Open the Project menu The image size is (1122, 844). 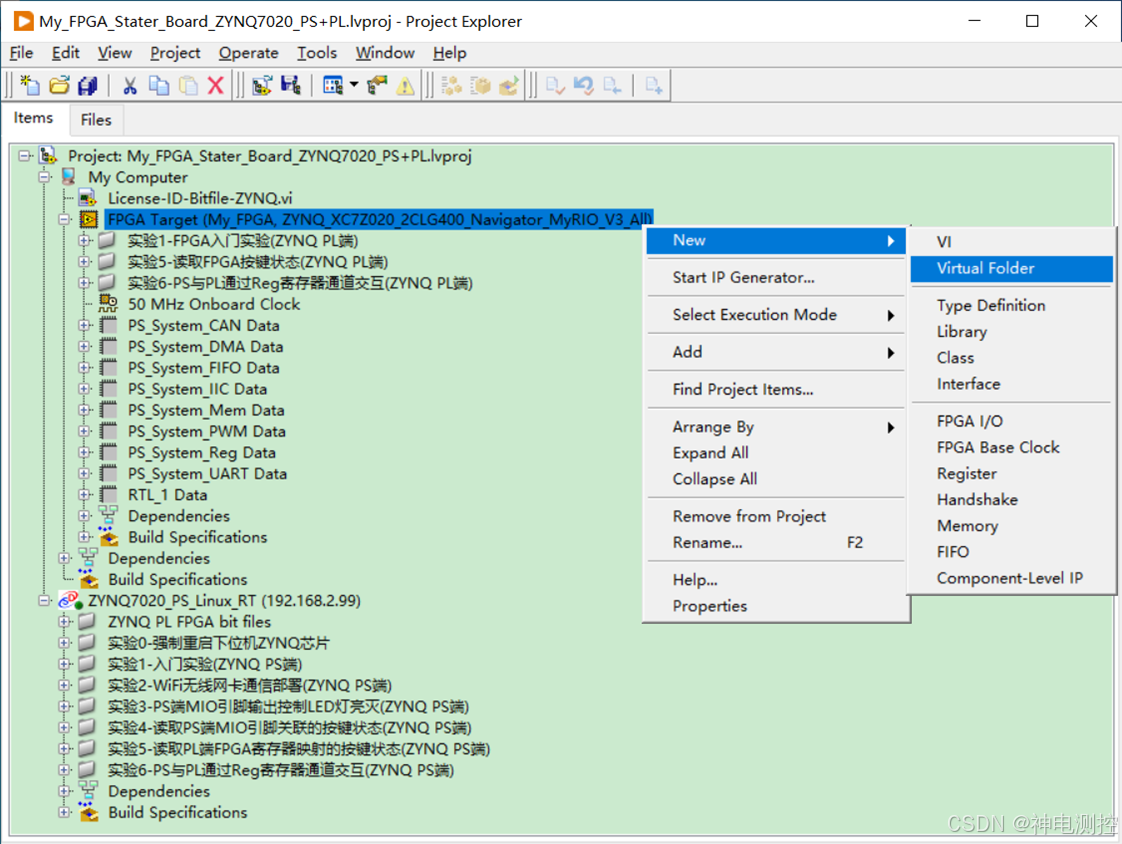coord(175,52)
